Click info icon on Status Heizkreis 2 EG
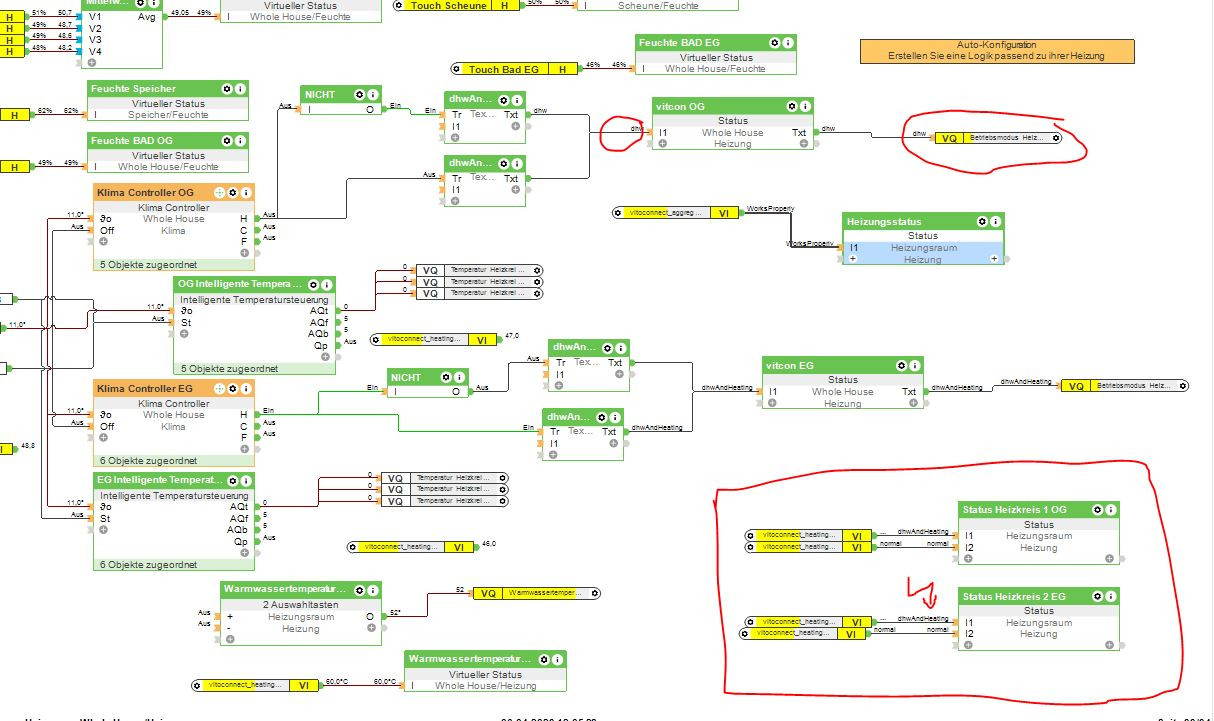 tap(1110, 596)
